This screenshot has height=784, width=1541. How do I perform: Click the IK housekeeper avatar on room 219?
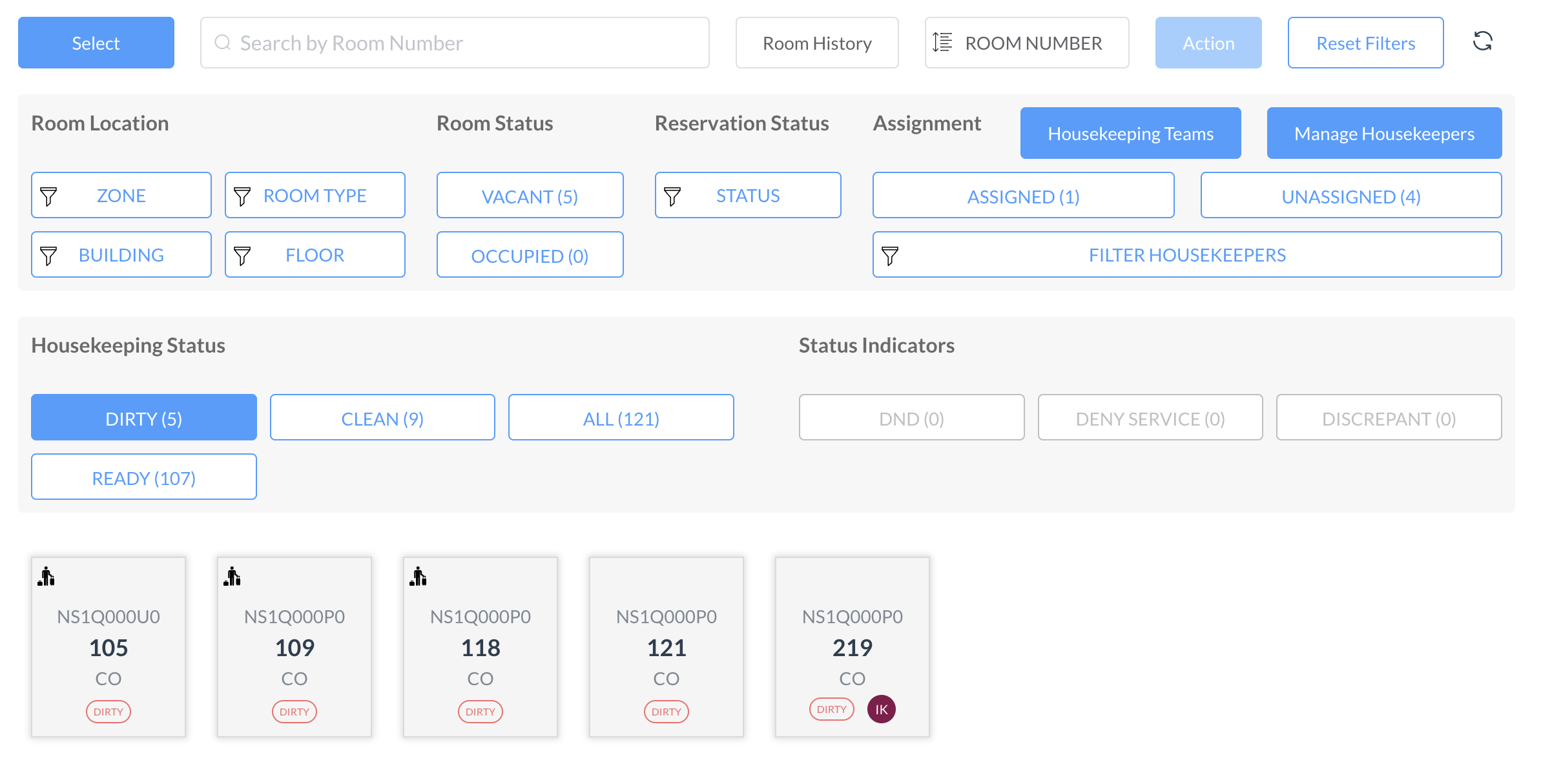tap(881, 709)
